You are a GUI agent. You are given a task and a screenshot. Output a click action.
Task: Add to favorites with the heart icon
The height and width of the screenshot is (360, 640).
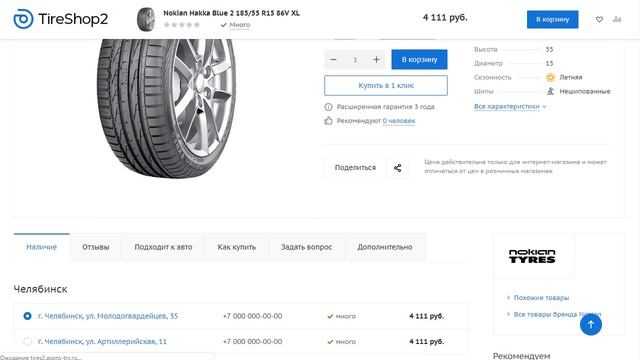599,19
